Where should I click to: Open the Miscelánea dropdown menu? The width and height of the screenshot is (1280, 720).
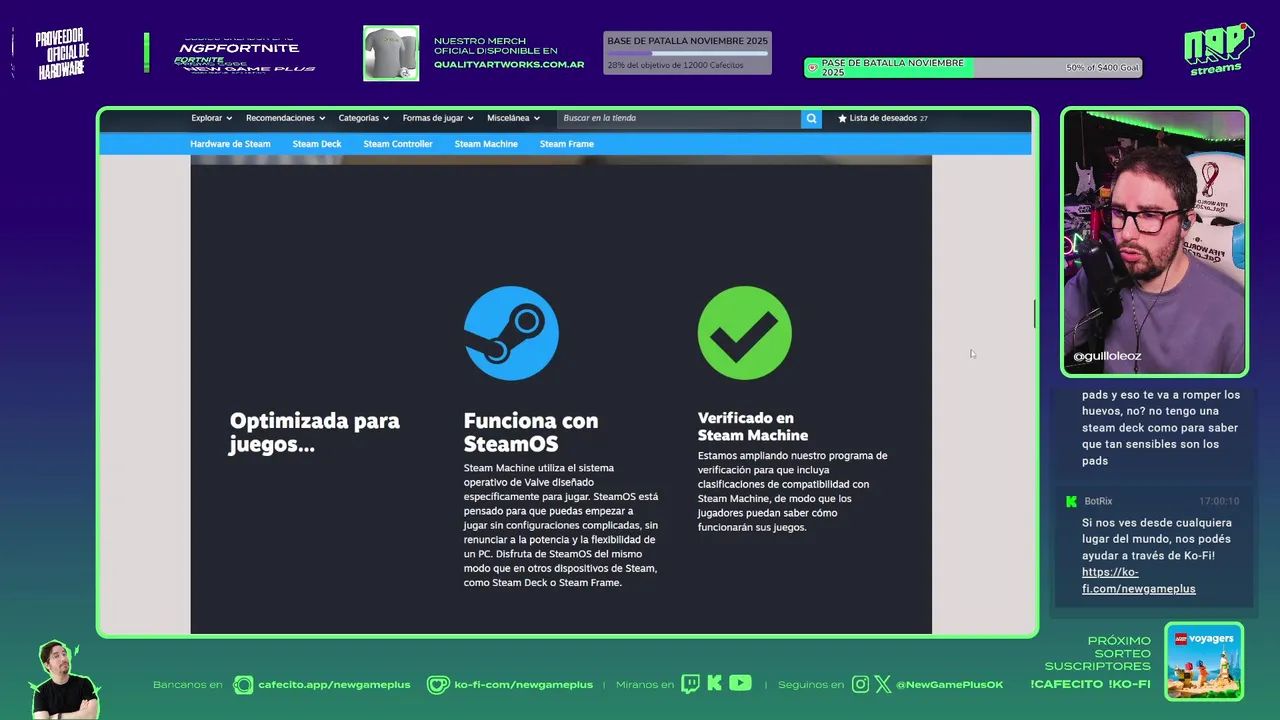tap(514, 118)
